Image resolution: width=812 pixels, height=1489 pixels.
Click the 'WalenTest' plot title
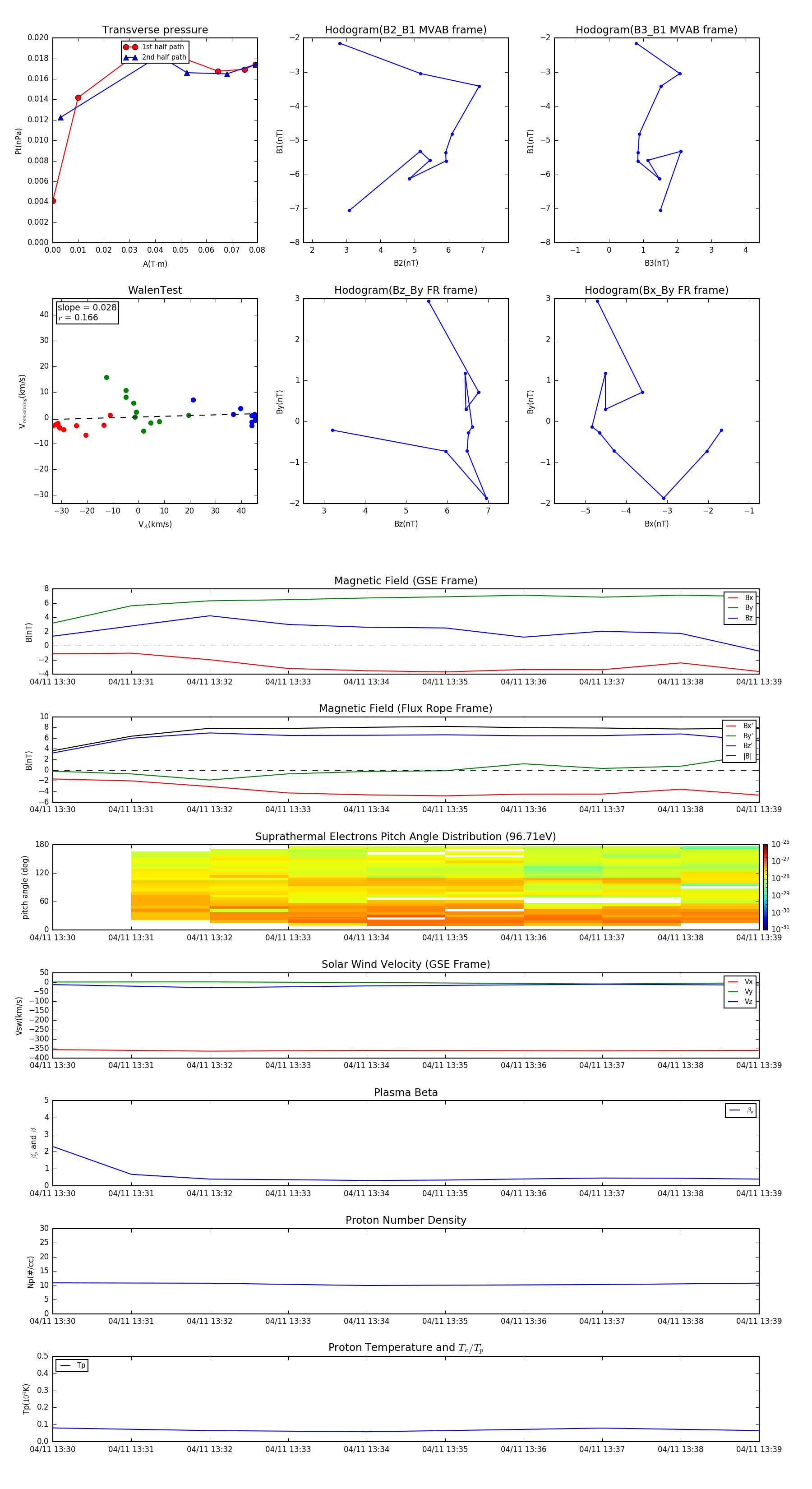coord(155,290)
